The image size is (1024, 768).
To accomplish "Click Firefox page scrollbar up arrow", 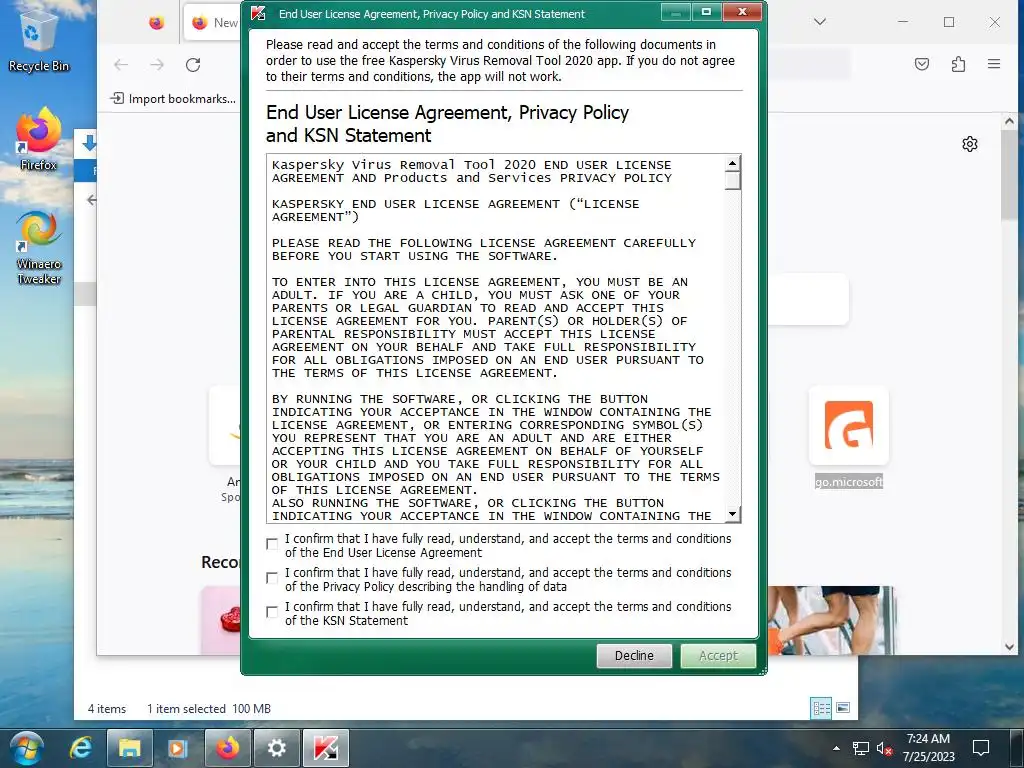I will [1010, 121].
